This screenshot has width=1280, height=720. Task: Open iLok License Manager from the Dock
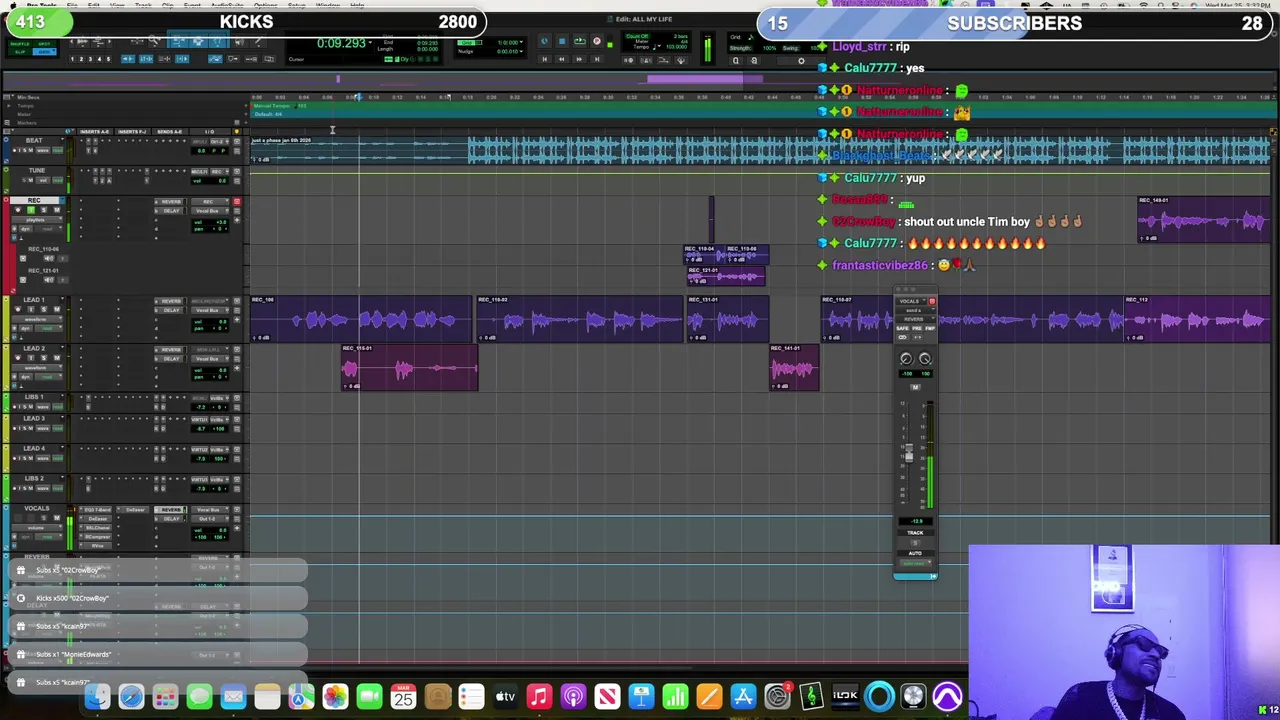(x=845, y=696)
